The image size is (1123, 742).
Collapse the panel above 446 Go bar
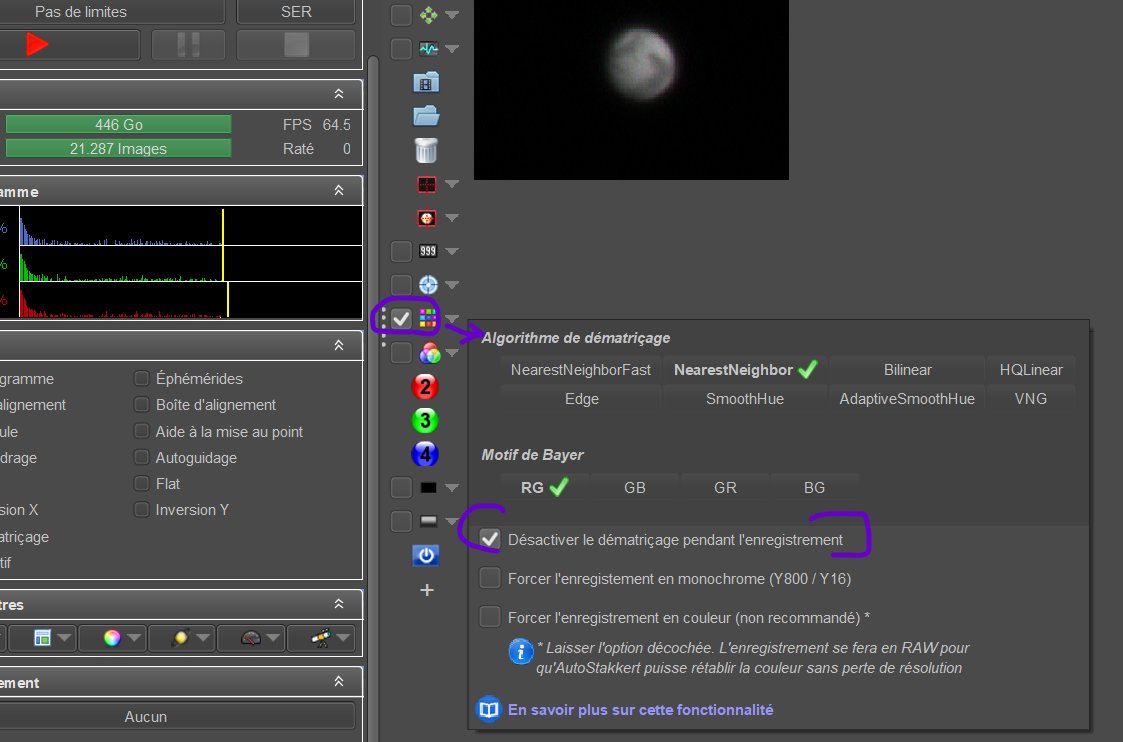click(x=339, y=94)
